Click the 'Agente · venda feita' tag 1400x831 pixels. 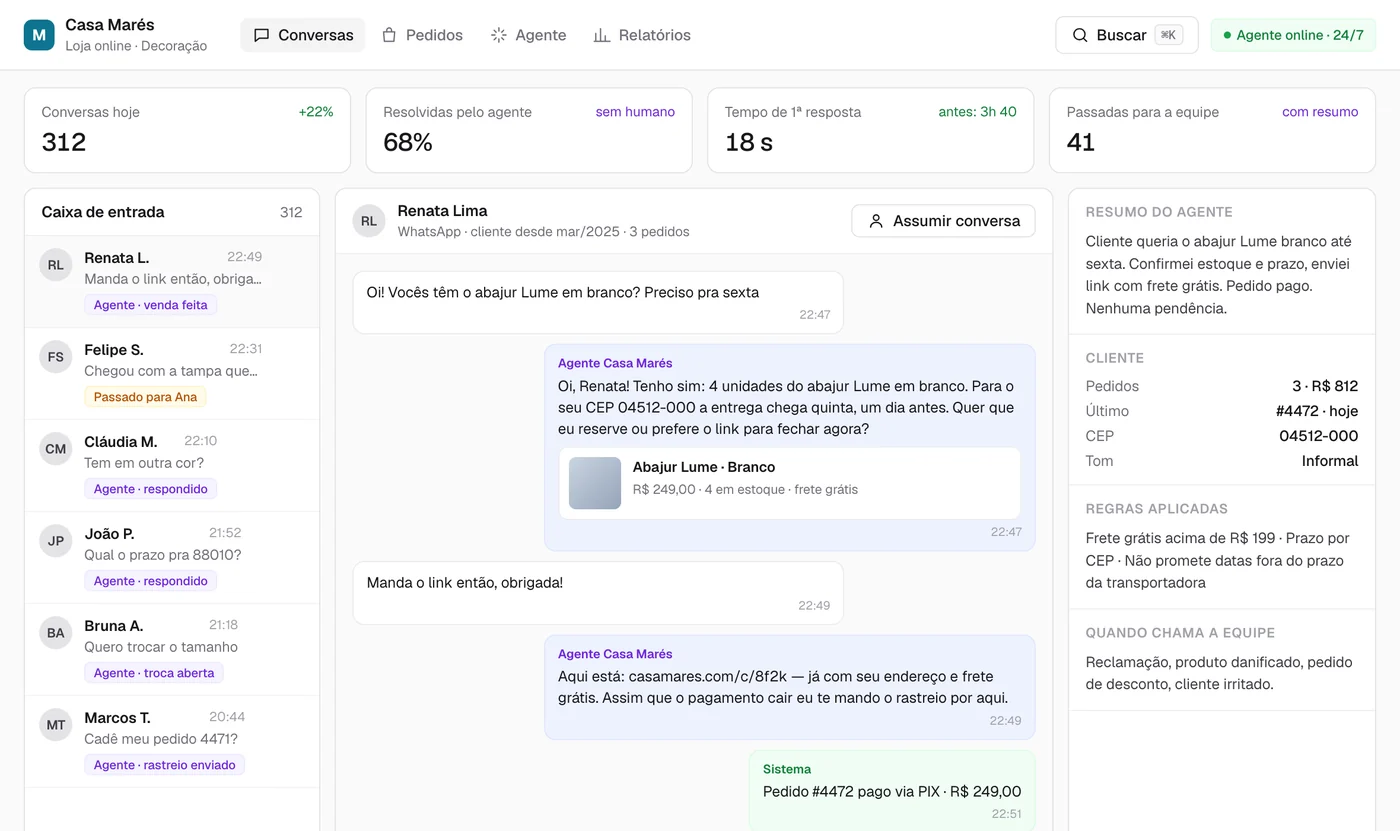coord(150,305)
